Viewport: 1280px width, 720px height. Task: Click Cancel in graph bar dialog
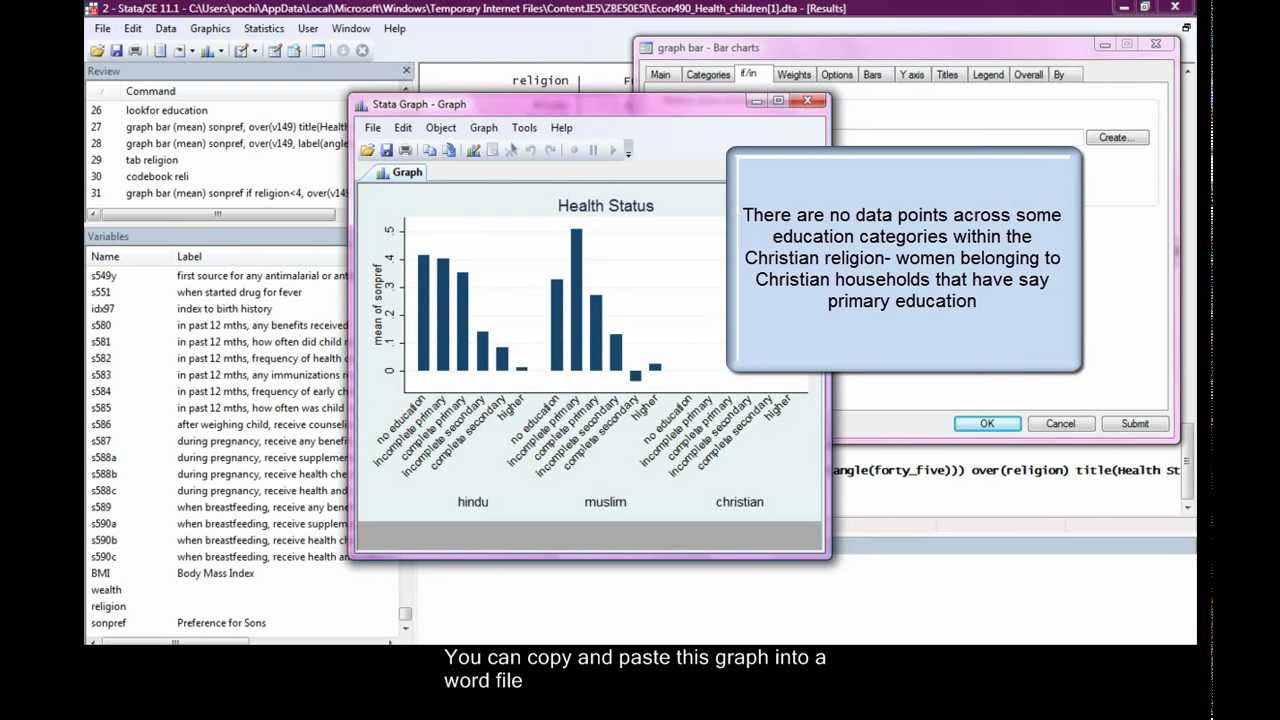[1061, 424]
